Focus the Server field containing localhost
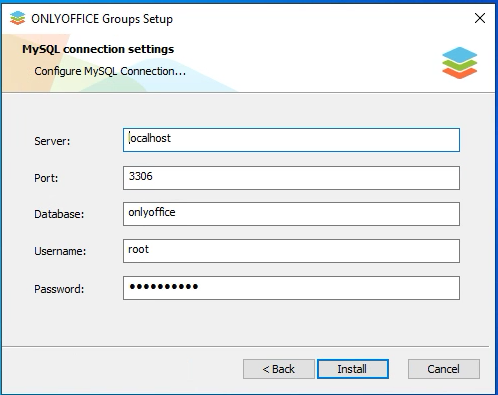498x395 pixels. click(291, 140)
